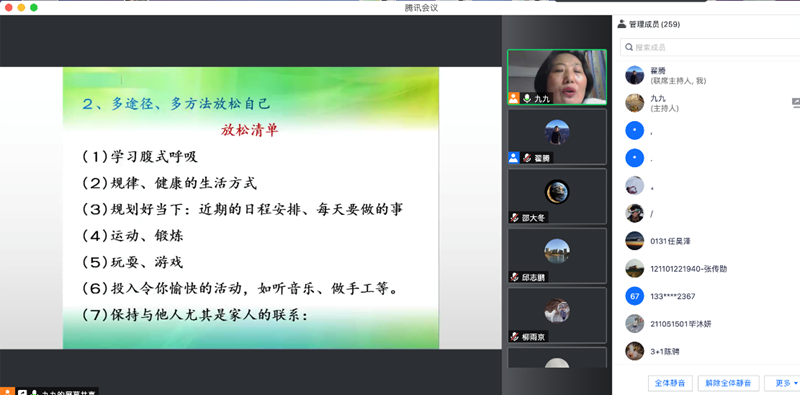Screen dimensions: 800x395
Task: Mute all members with 全体静音
Action: [x=669, y=383]
